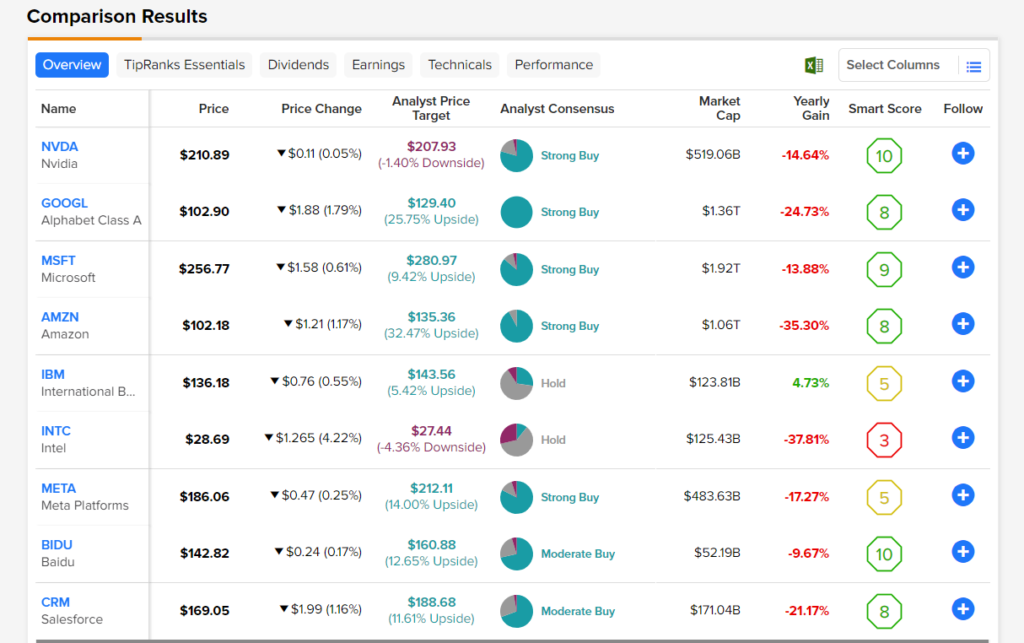Open the TipRanks Essentials tab
Image resolution: width=1024 pixels, height=643 pixels.
coord(184,65)
